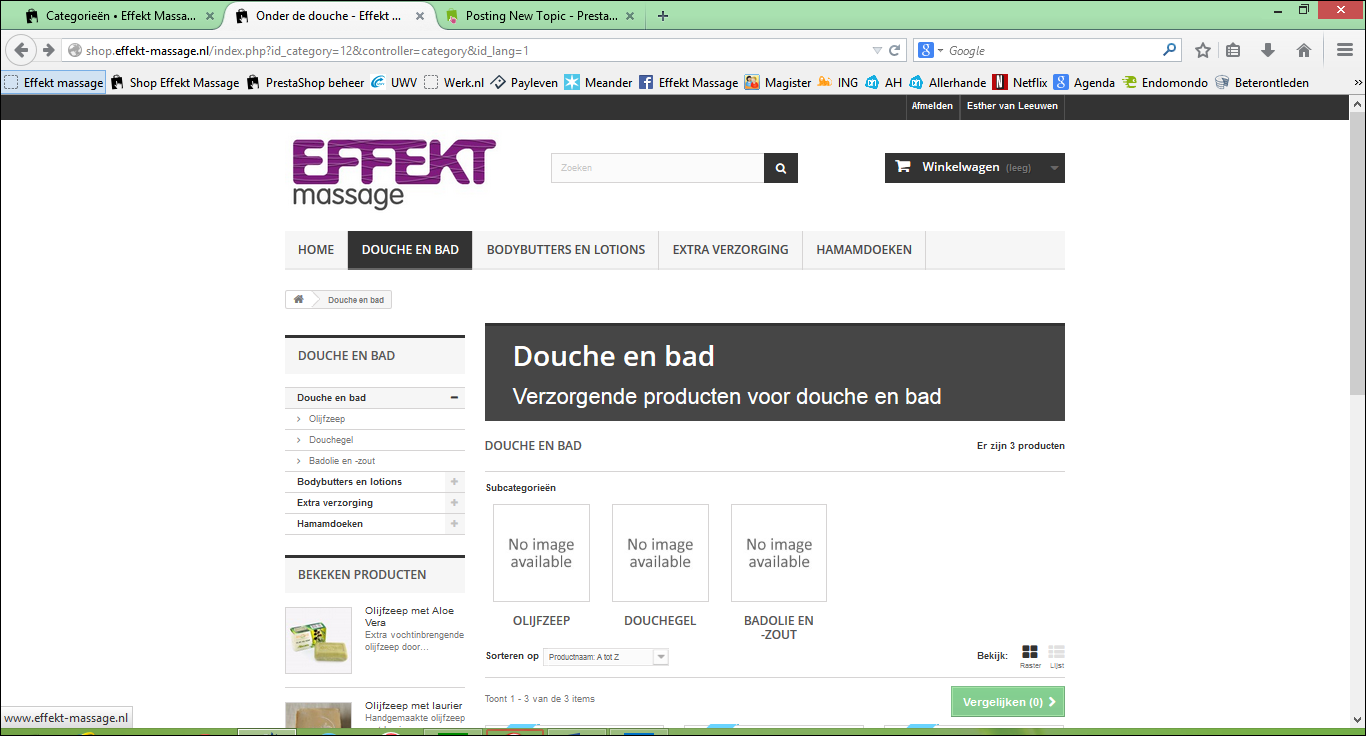Open the HOME menu item
Viewport: 1366px width, 736px height.
[x=316, y=250]
